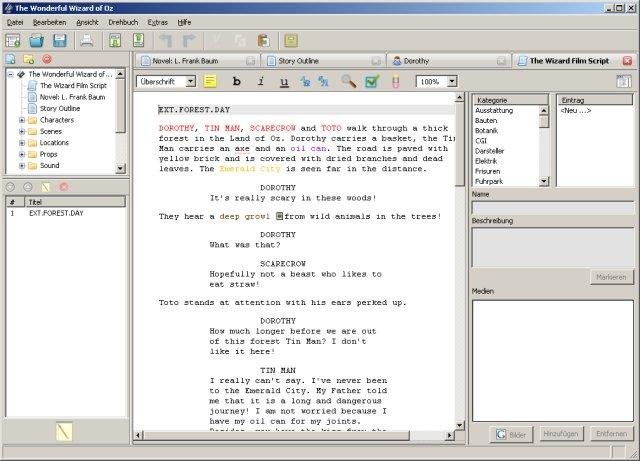
Task: Click the Hinzufügen button
Action: (x=561, y=434)
